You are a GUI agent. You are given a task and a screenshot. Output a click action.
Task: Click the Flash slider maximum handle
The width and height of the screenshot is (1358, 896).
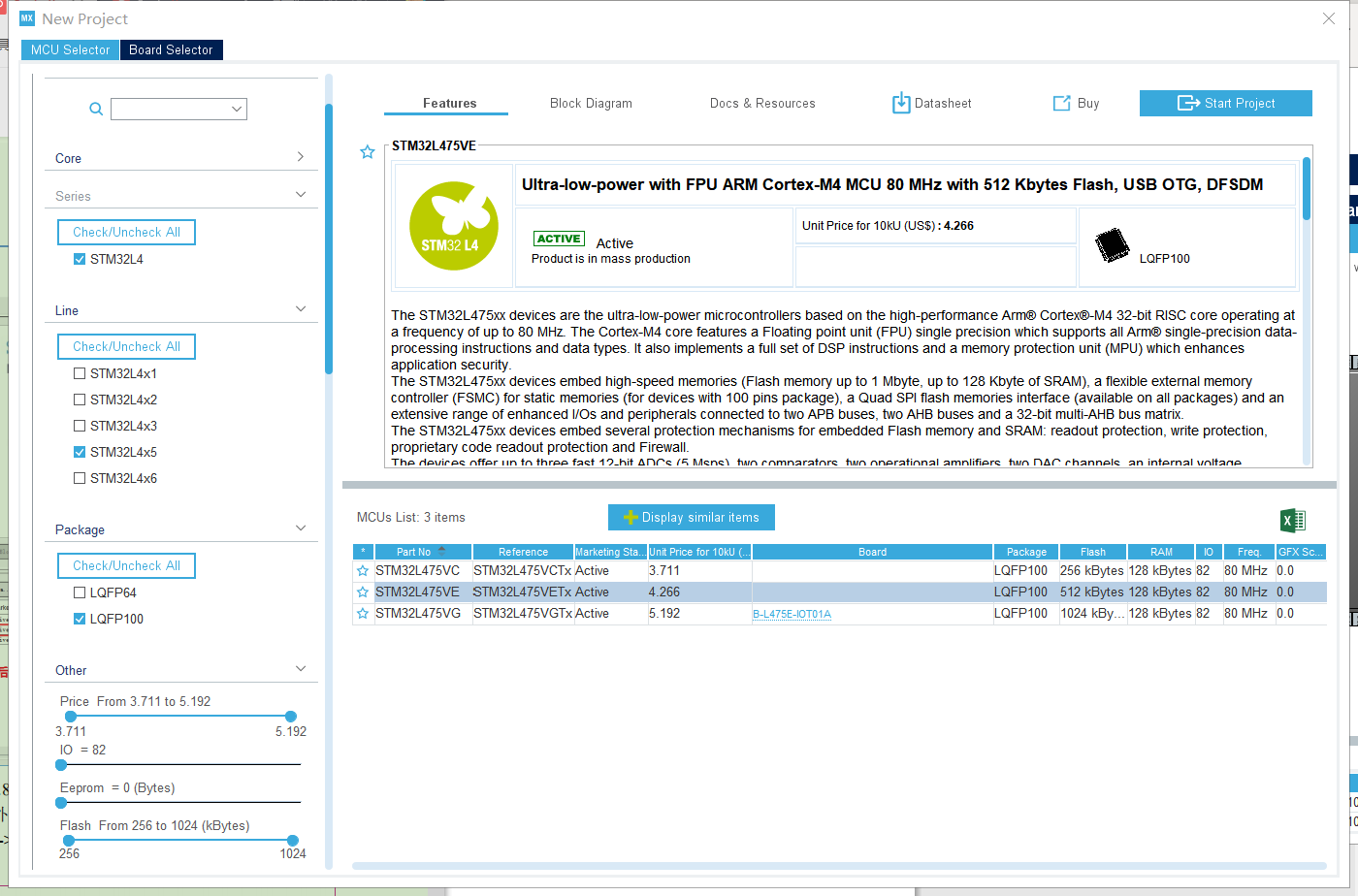(293, 841)
